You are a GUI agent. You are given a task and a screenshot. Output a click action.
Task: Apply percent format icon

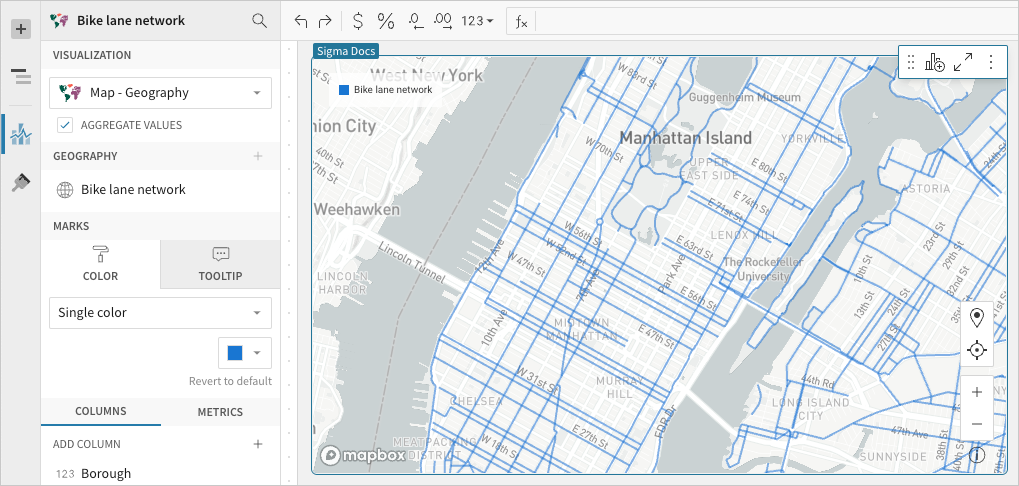click(386, 21)
